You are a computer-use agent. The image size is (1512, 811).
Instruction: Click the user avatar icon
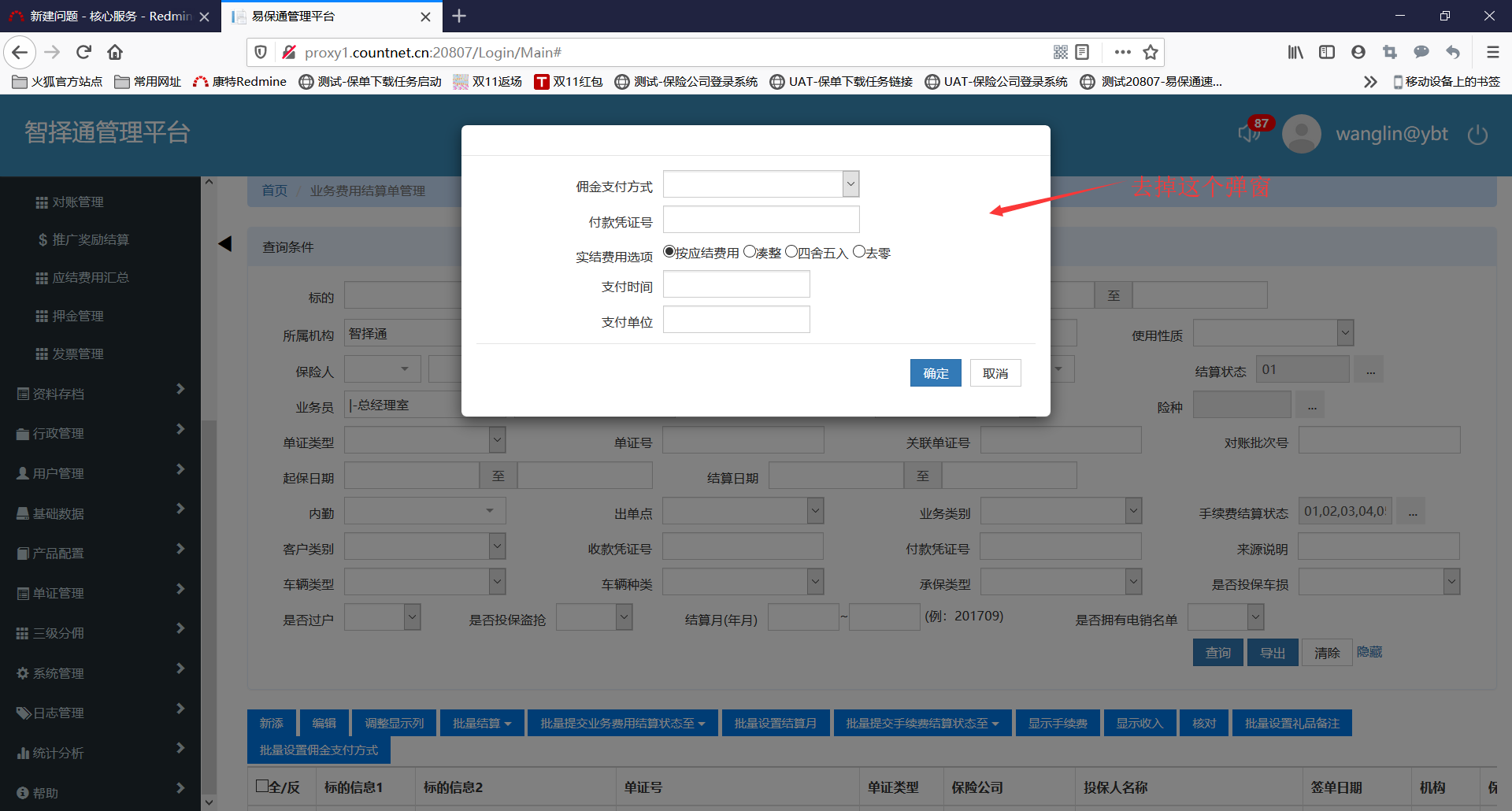pyautogui.click(x=1301, y=134)
